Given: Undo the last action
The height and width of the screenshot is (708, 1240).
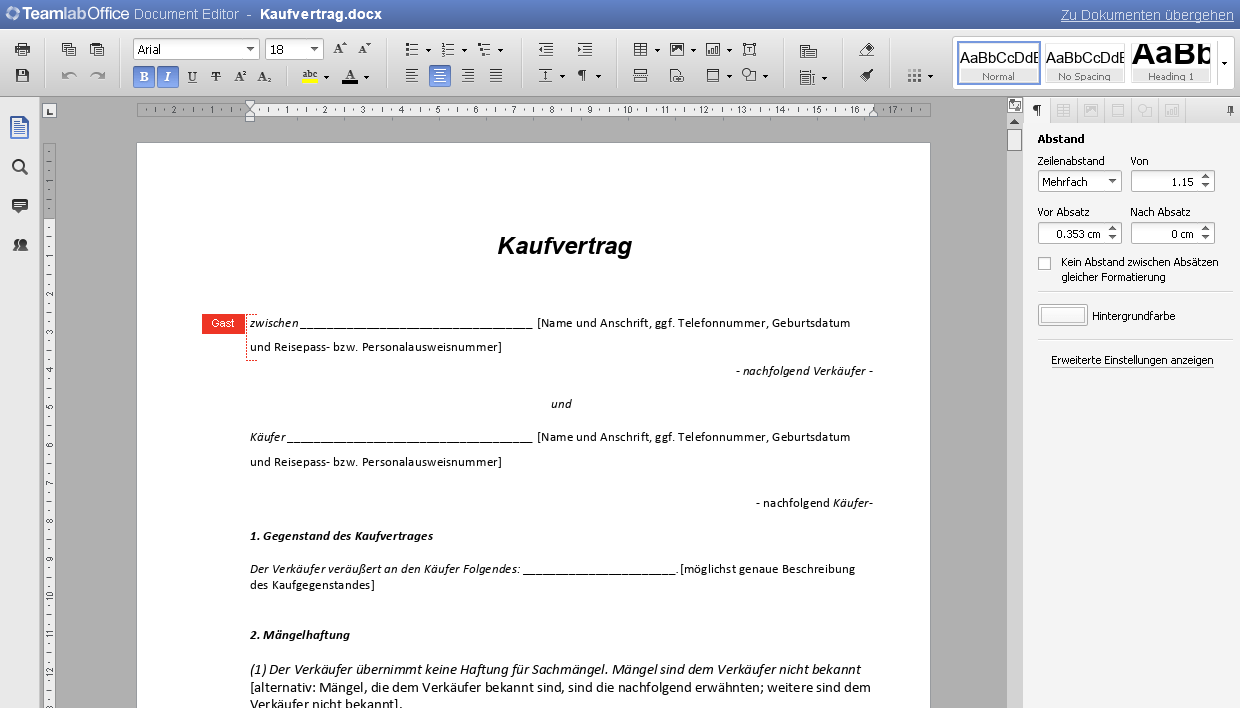Looking at the screenshot, I should pyautogui.click(x=69, y=75).
